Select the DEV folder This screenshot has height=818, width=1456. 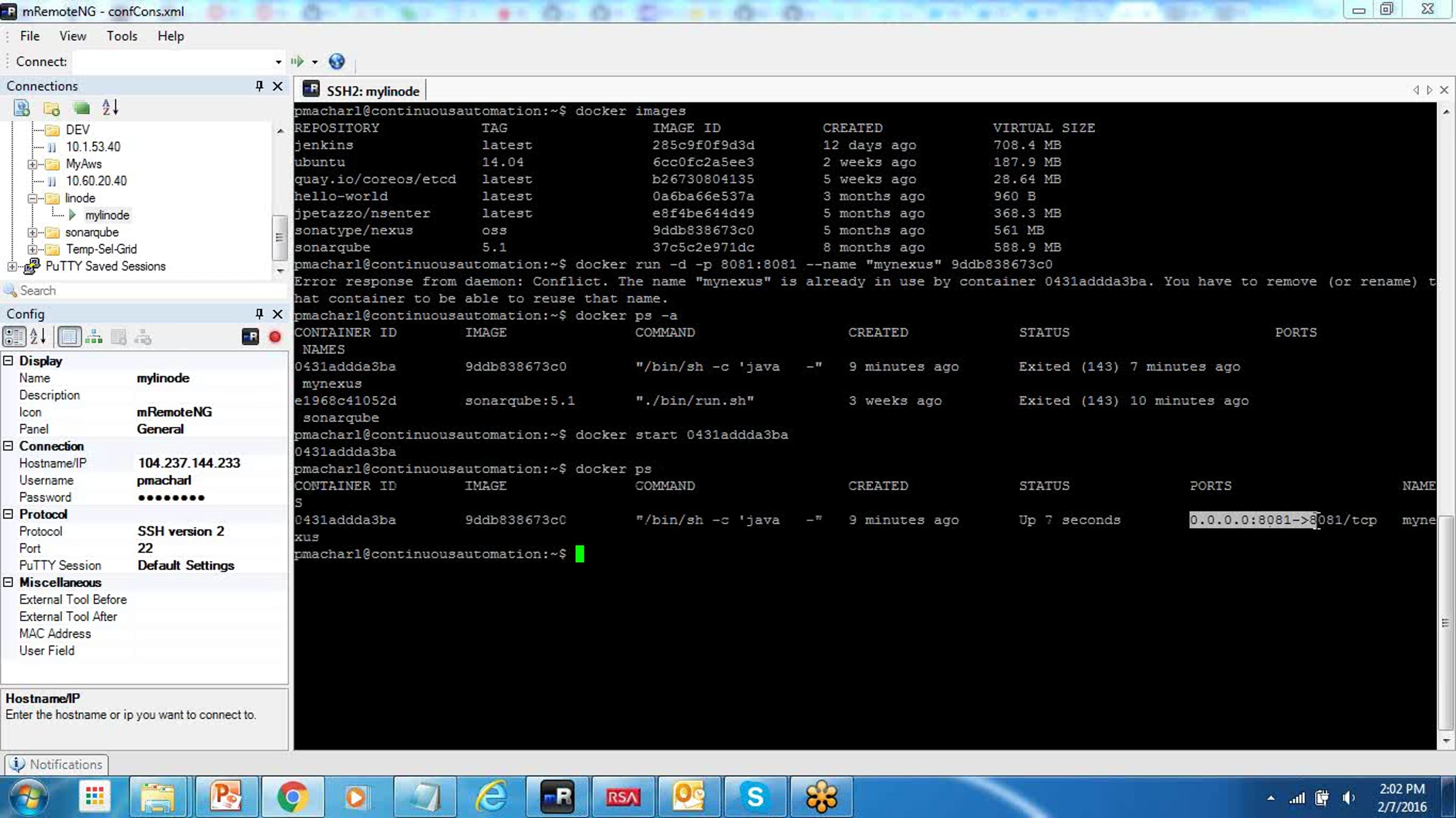78,130
